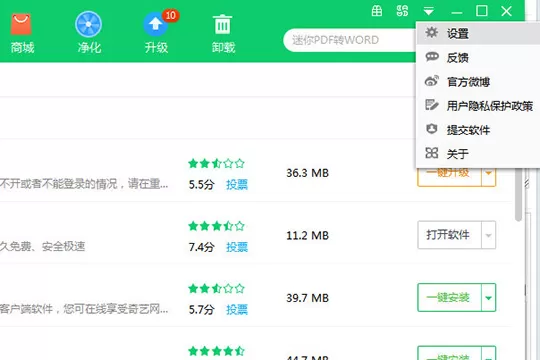Viewport: 540px width, 360px height.
Task: Click the 打开软件 button
Action: click(449, 235)
